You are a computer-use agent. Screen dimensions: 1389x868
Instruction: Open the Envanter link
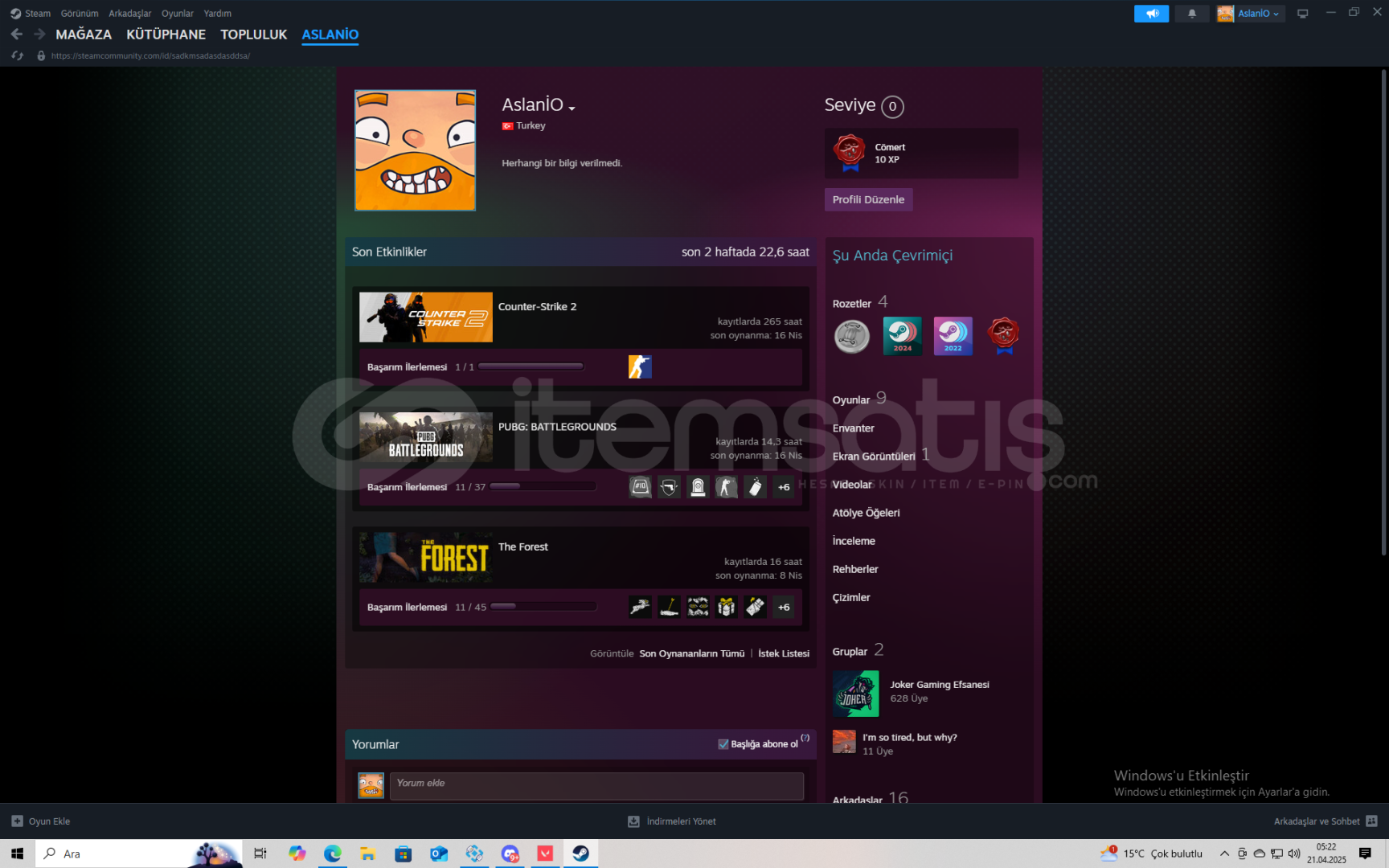point(854,428)
